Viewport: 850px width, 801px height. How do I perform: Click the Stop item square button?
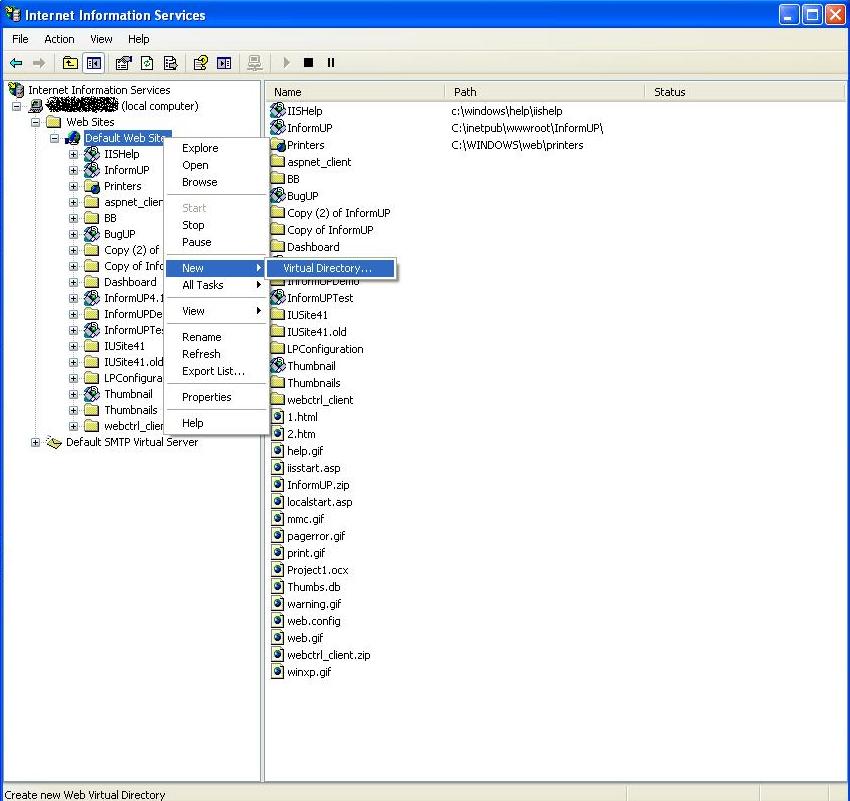(x=308, y=63)
